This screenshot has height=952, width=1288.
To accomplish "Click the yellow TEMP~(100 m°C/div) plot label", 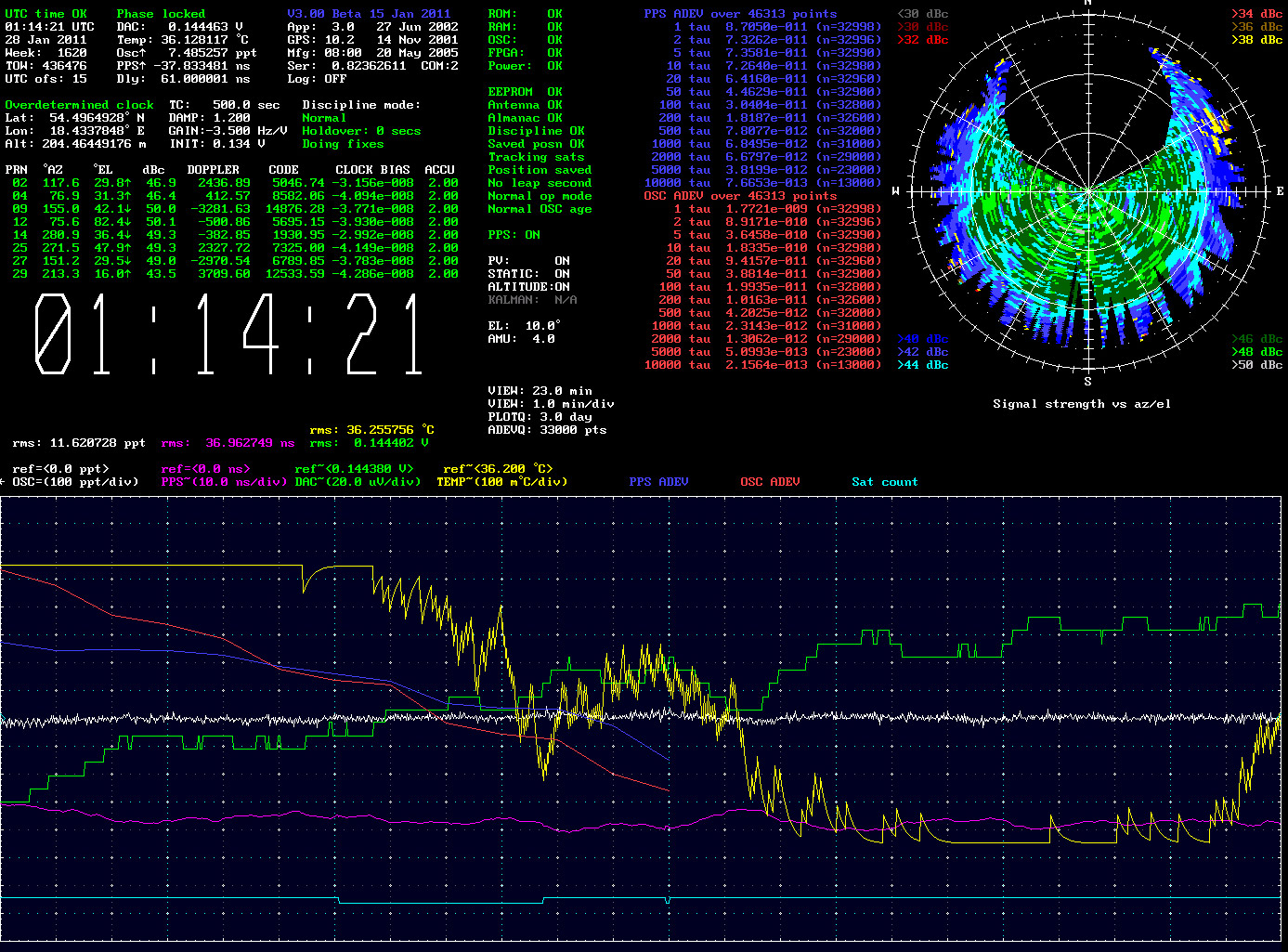I will pyautogui.click(x=501, y=482).
